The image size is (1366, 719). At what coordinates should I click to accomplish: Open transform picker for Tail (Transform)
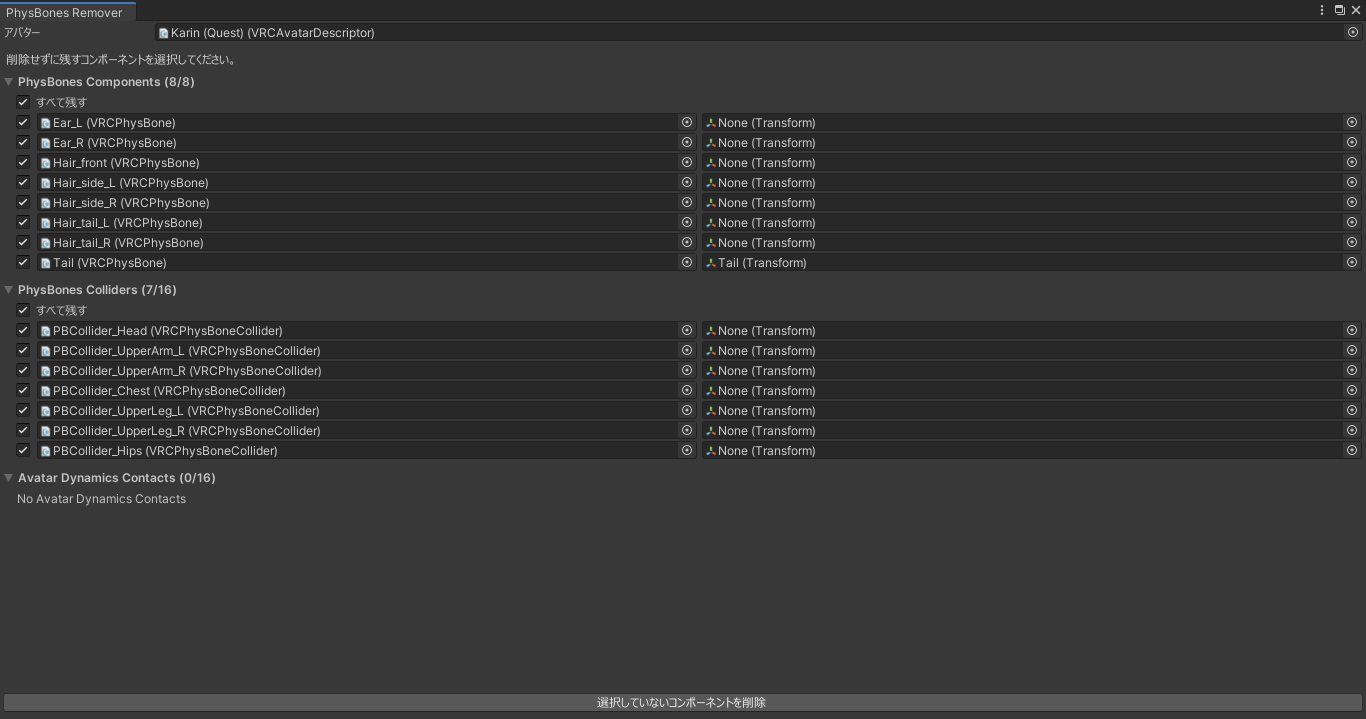(x=1352, y=262)
